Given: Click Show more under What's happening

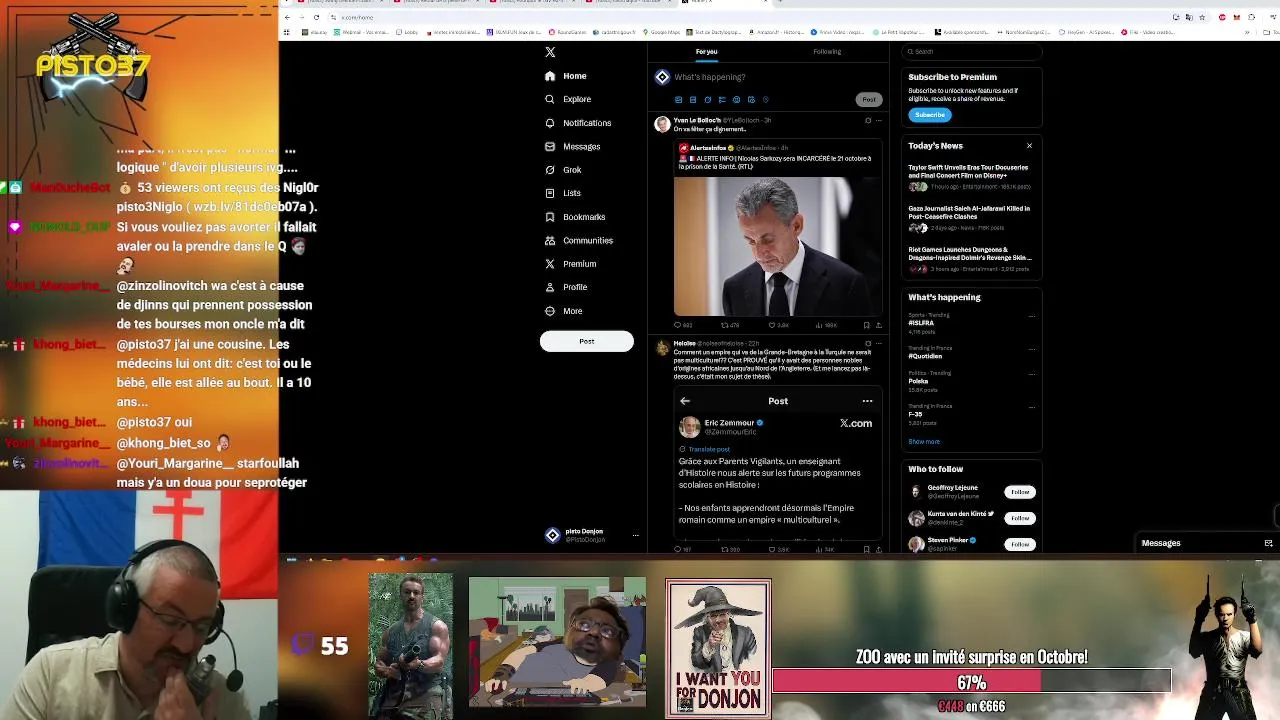Looking at the screenshot, I should click(x=924, y=442).
